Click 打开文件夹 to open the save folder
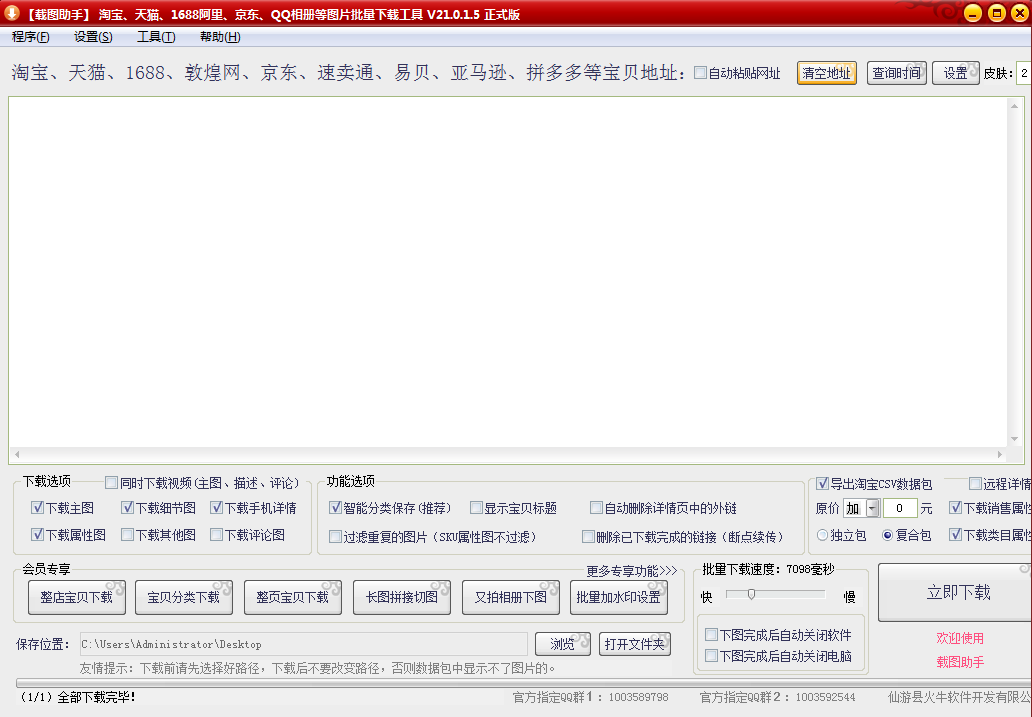Screen dimensions: 1032x717 click(x=635, y=644)
